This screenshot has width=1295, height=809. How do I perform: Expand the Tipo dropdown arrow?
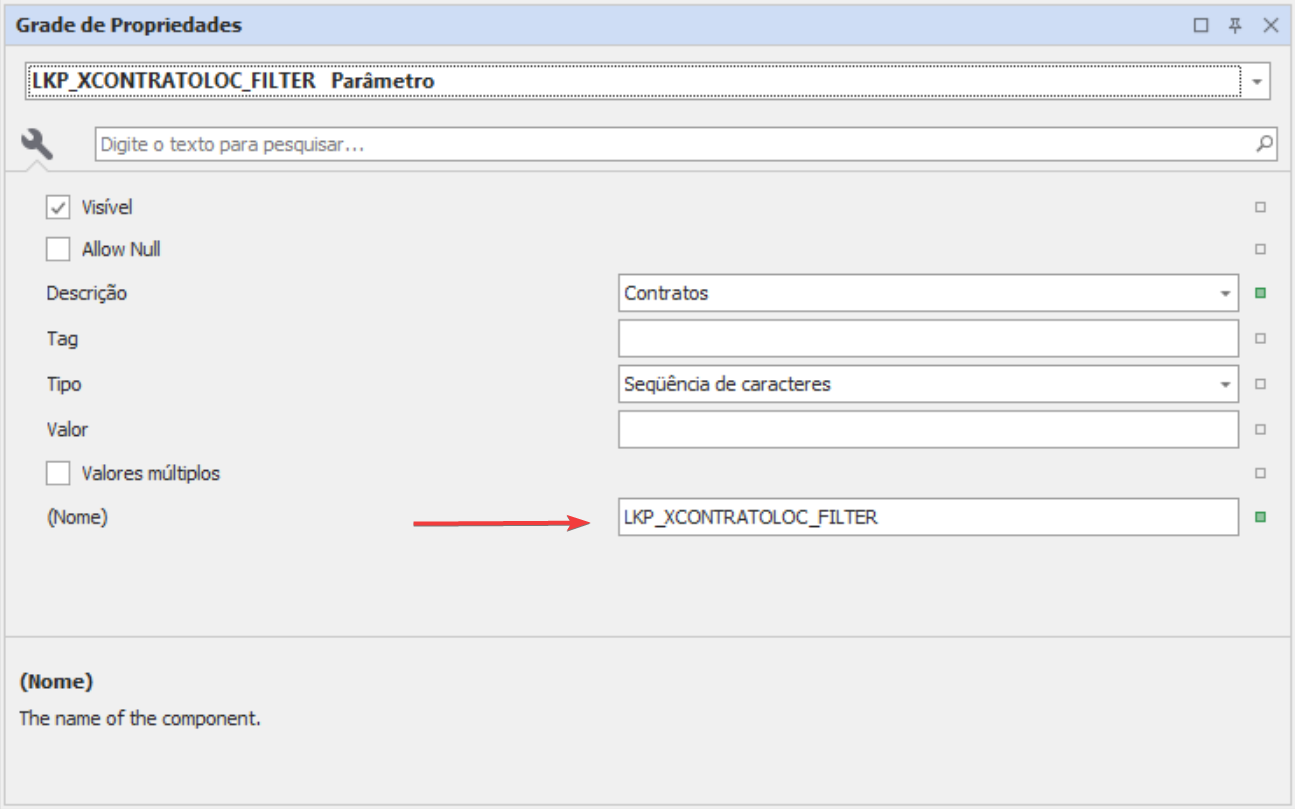[1225, 384]
